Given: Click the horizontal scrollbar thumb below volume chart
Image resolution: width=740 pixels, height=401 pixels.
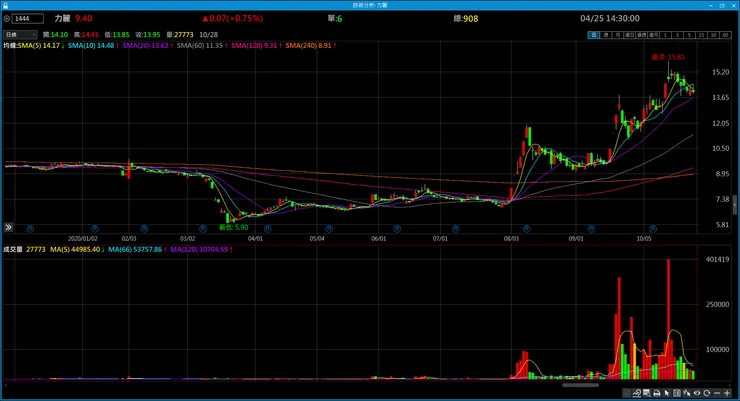Looking at the screenshot, I should point(580,385).
